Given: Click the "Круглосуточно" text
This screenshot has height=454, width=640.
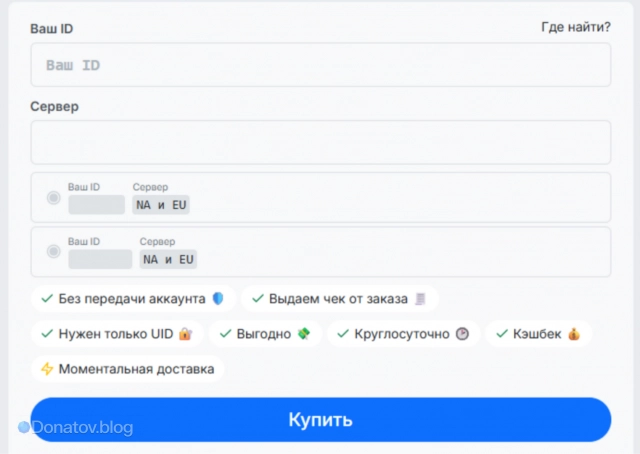Looking at the screenshot, I should pos(402,334).
